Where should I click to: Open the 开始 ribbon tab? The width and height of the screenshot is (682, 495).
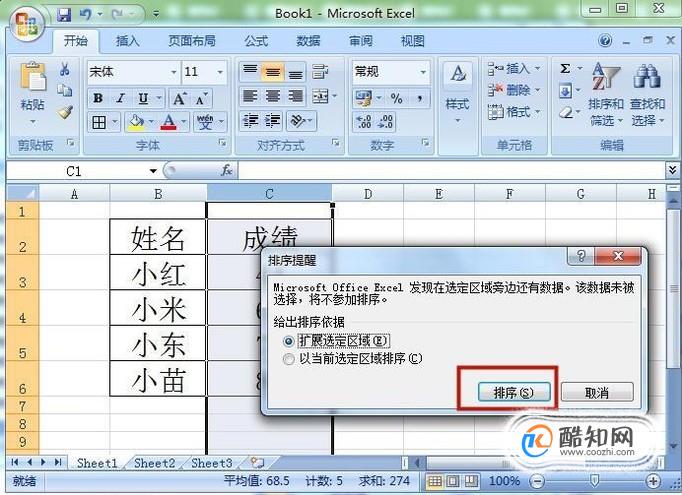(x=76, y=41)
